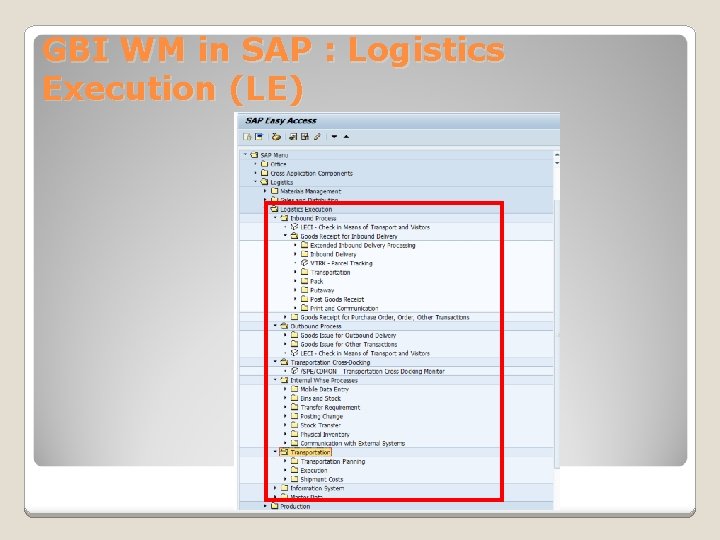
Task: Click the Delete Favorites toolbar icon
Action: pyautogui.click(x=305, y=137)
